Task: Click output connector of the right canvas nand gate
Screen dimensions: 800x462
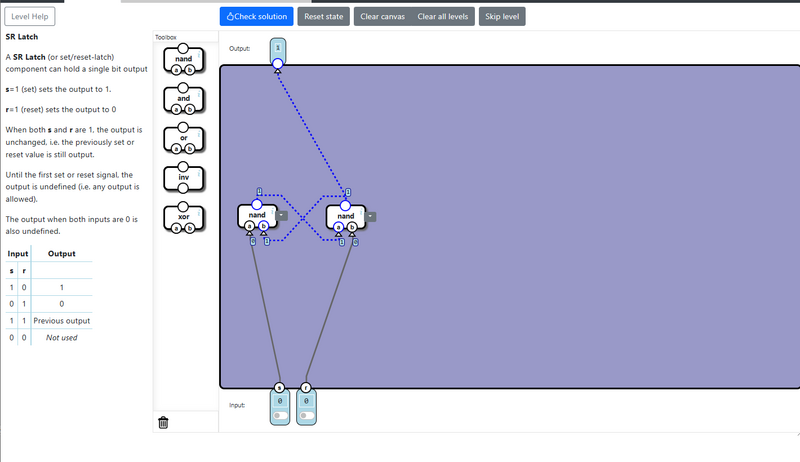Action: 345,206
